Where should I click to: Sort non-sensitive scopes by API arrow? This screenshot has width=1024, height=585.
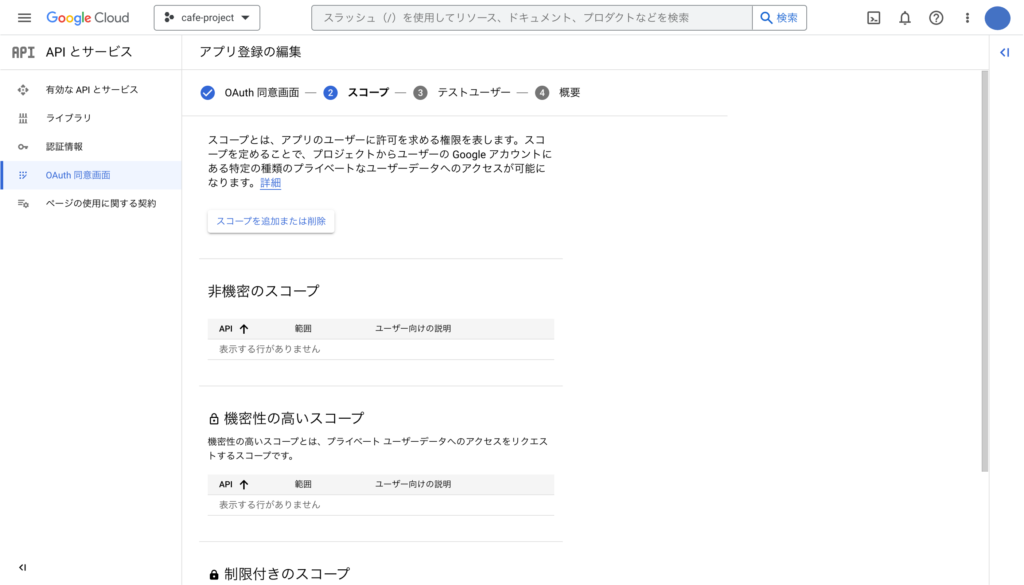click(244, 328)
